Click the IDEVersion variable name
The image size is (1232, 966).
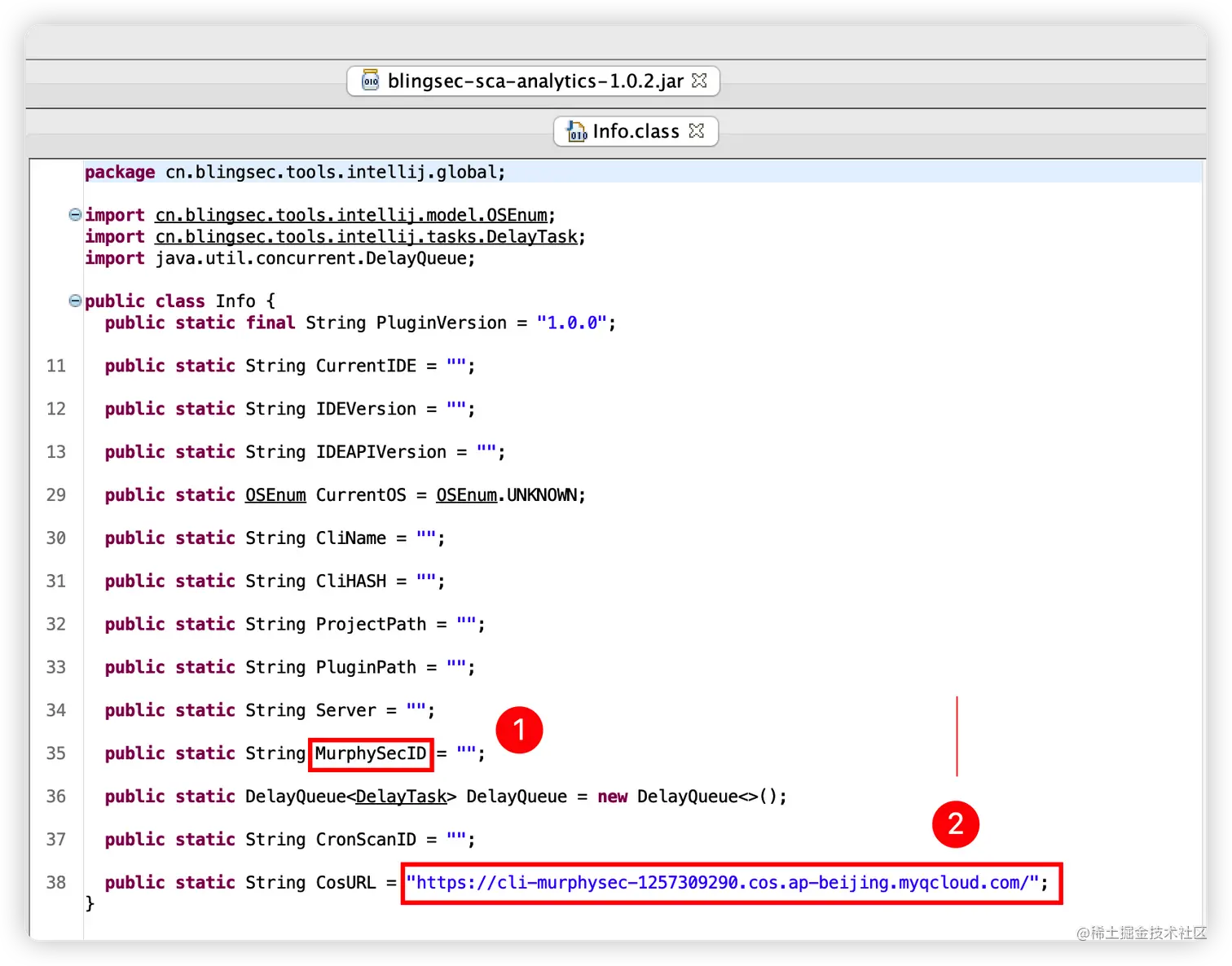click(x=366, y=409)
